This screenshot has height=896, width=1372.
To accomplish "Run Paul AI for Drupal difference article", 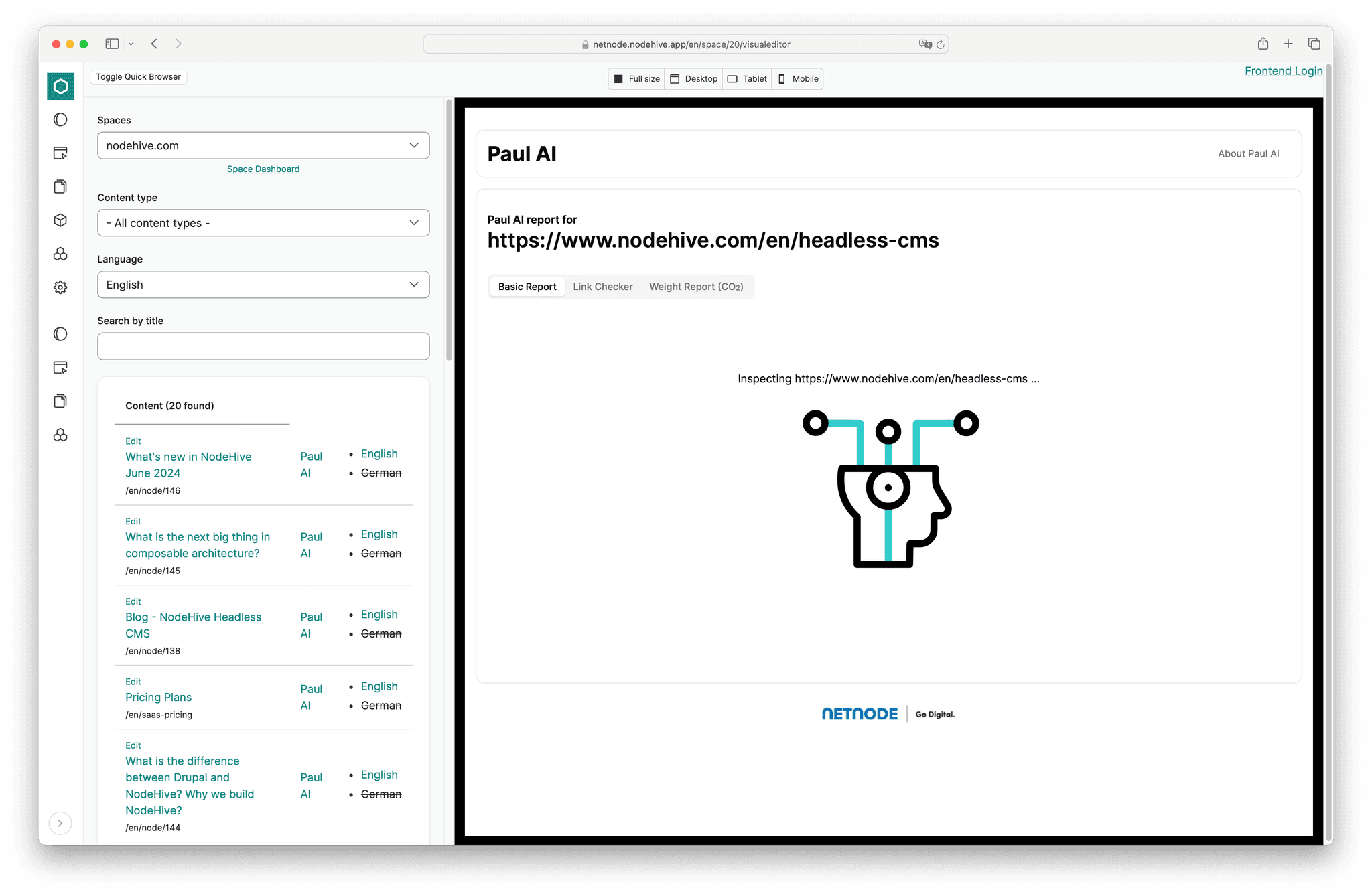I will coord(311,786).
